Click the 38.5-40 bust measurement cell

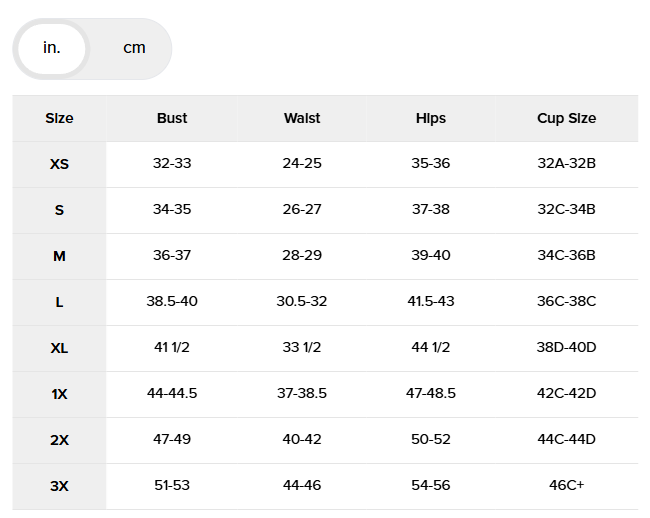[x=172, y=302]
